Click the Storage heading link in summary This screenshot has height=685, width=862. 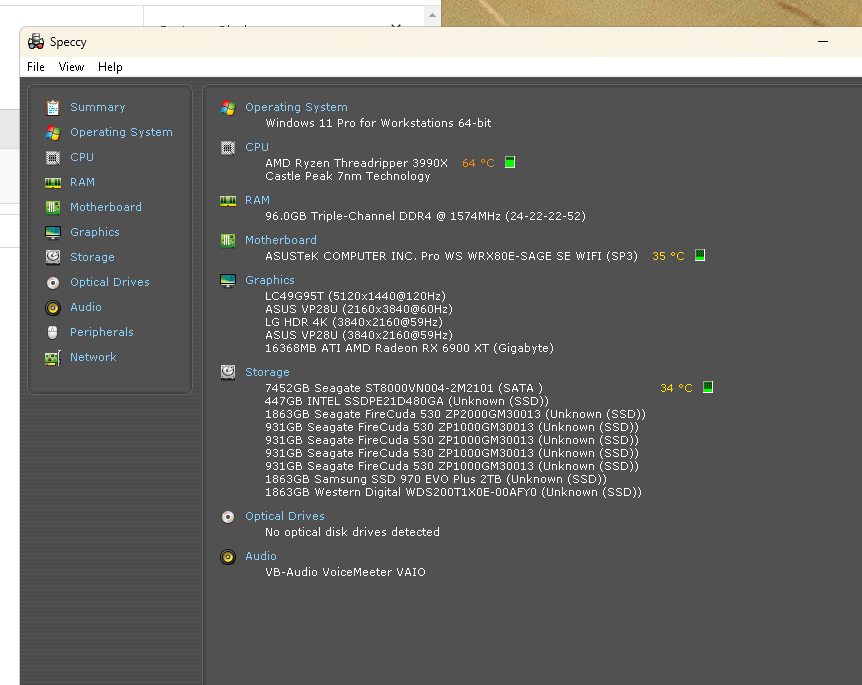click(x=267, y=372)
